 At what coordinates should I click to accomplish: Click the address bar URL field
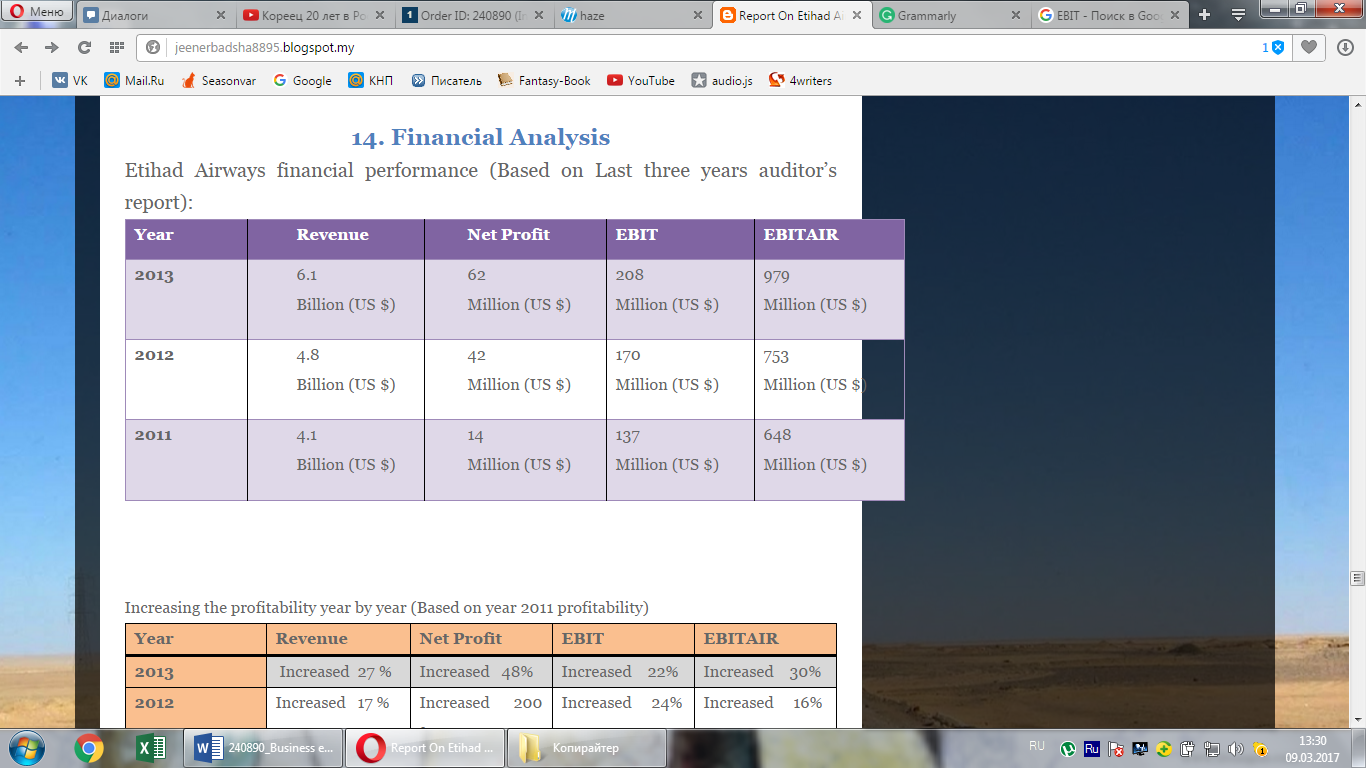click(700, 48)
